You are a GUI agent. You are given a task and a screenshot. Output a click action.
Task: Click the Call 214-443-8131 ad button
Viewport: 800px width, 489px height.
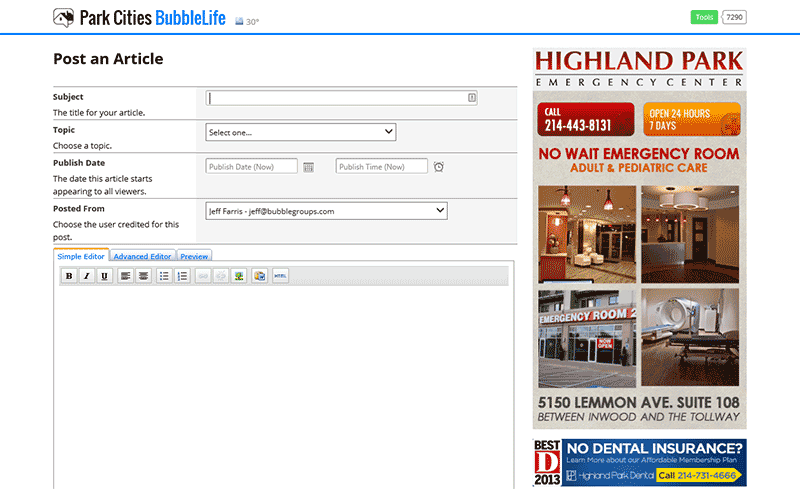(x=586, y=119)
